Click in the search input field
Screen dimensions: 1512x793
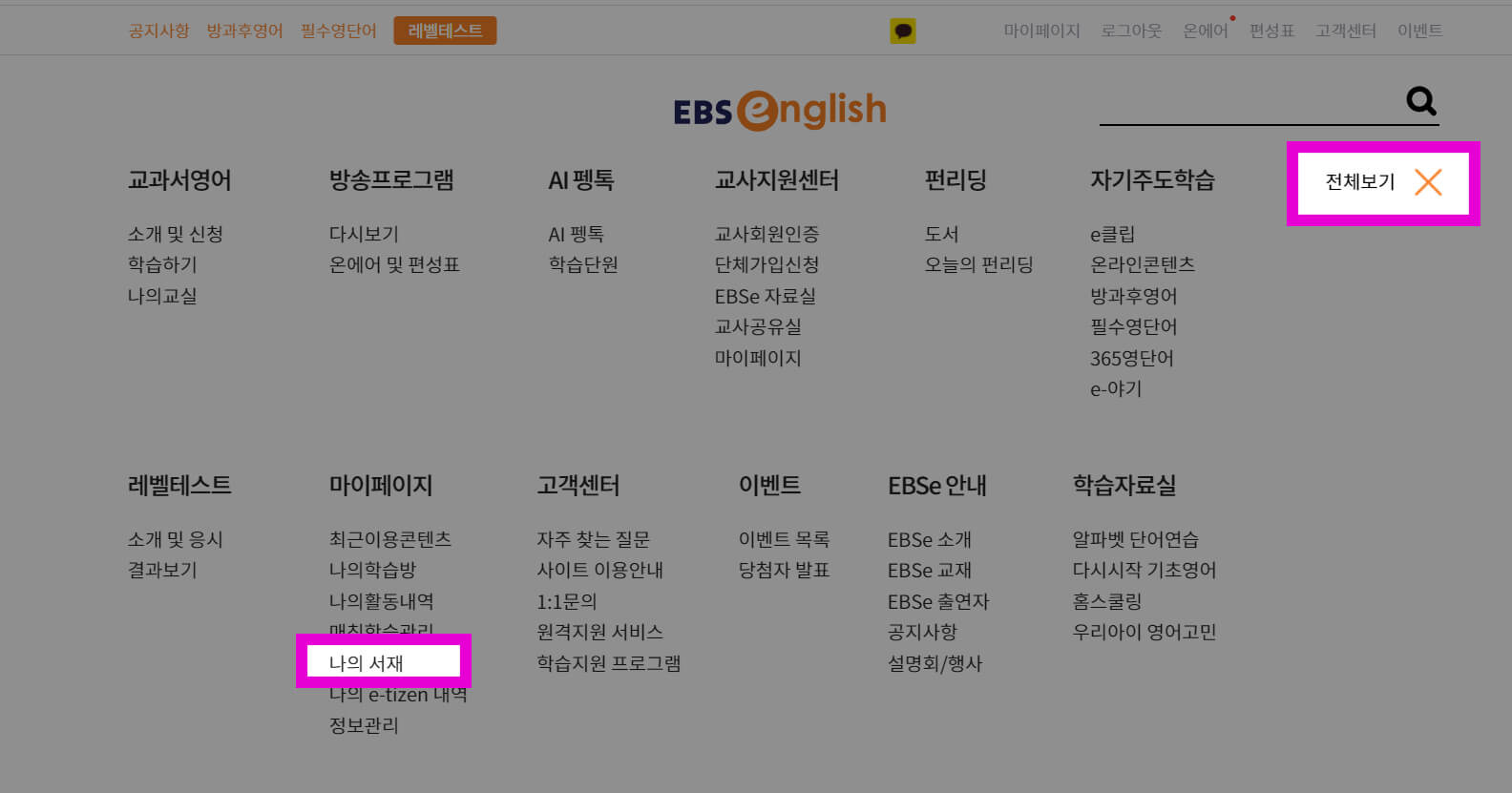(1250, 103)
